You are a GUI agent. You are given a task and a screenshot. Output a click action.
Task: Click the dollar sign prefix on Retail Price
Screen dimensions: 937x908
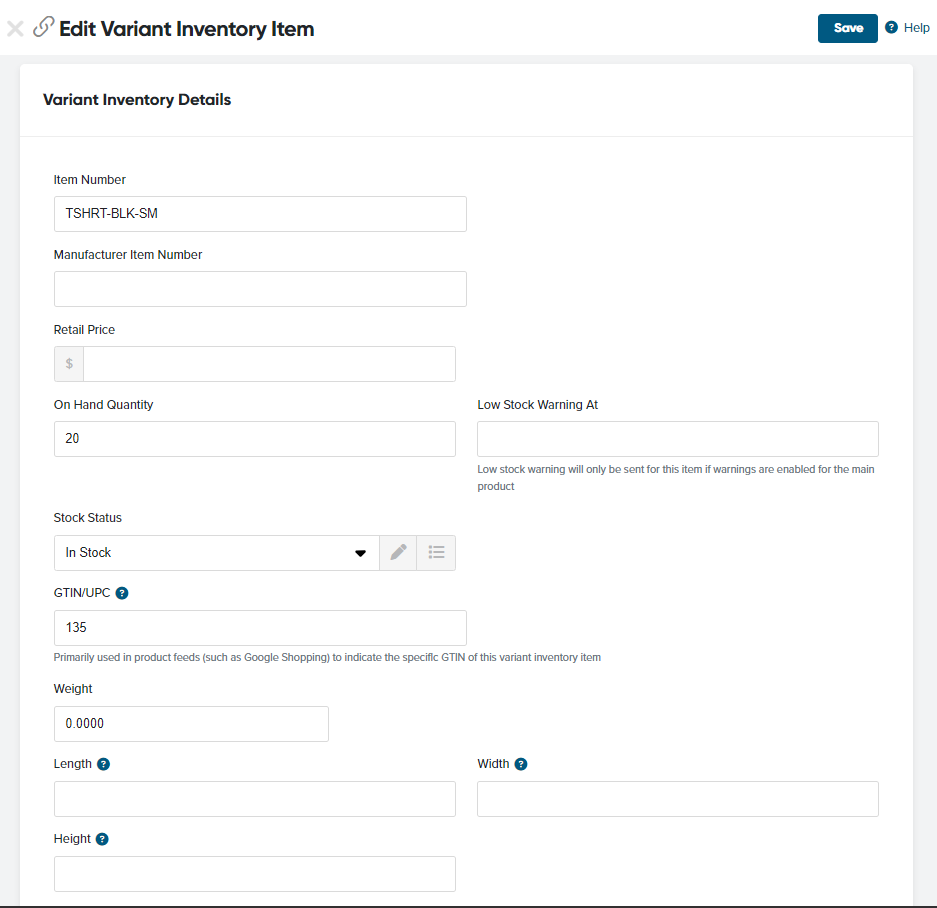tap(68, 363)
